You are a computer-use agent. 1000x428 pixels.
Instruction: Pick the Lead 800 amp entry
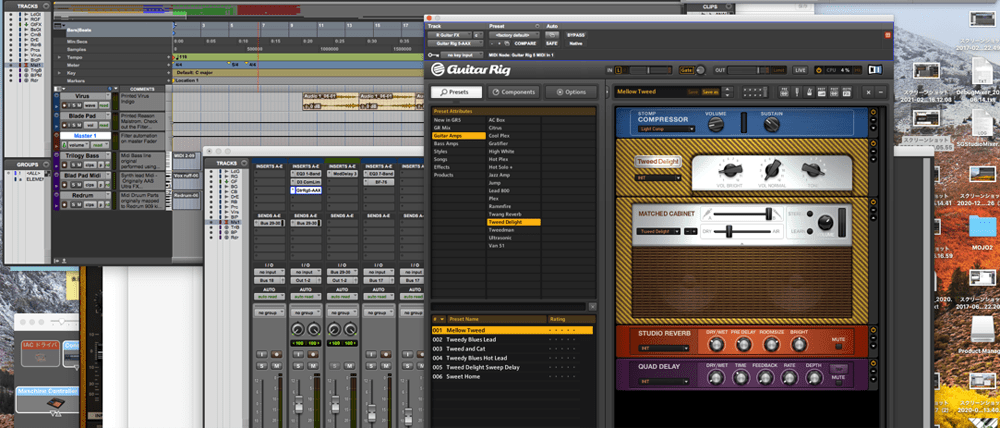click(x=513, y=191)
